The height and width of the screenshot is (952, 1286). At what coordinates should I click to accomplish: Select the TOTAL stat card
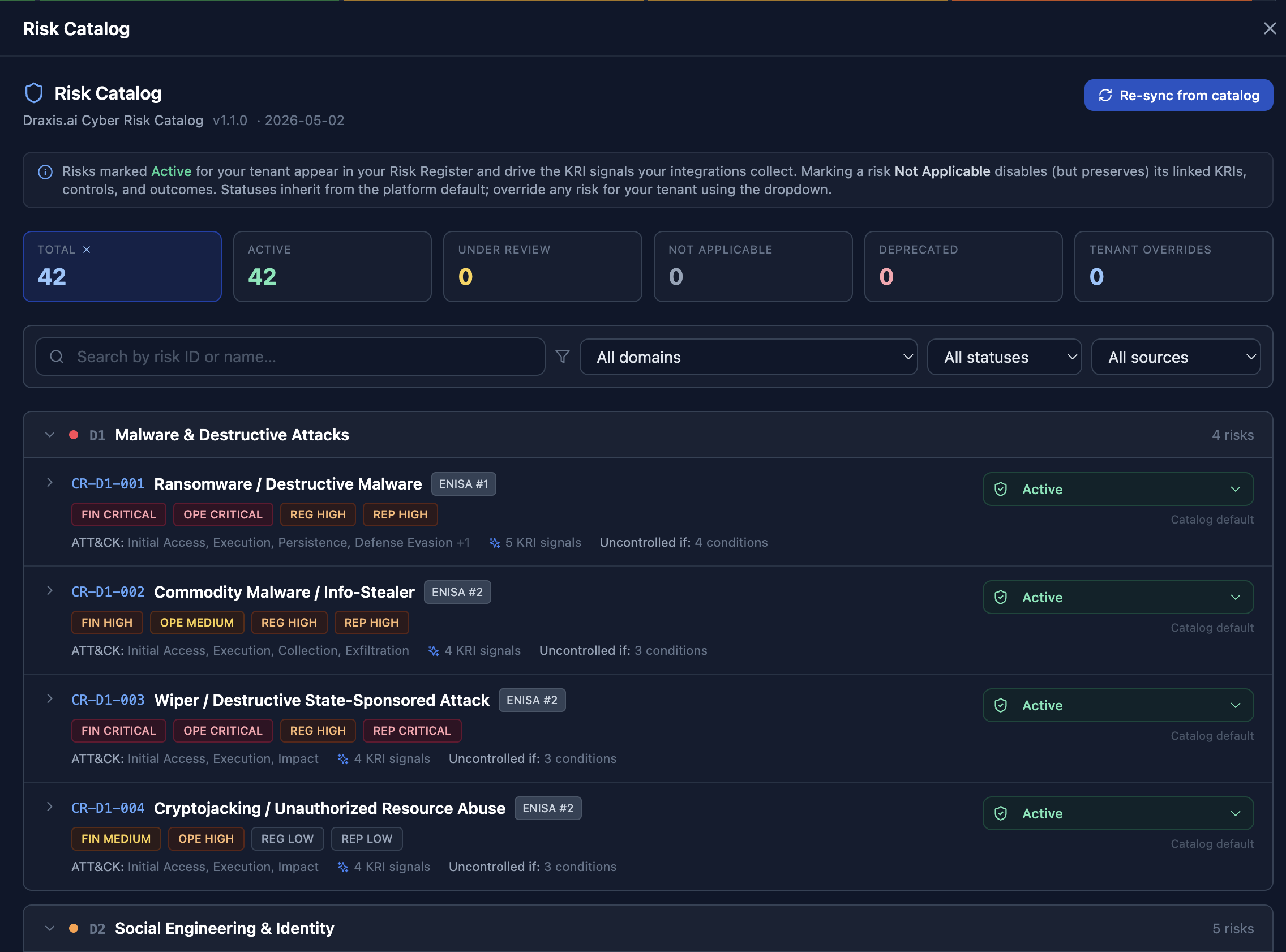coord(122,266)
